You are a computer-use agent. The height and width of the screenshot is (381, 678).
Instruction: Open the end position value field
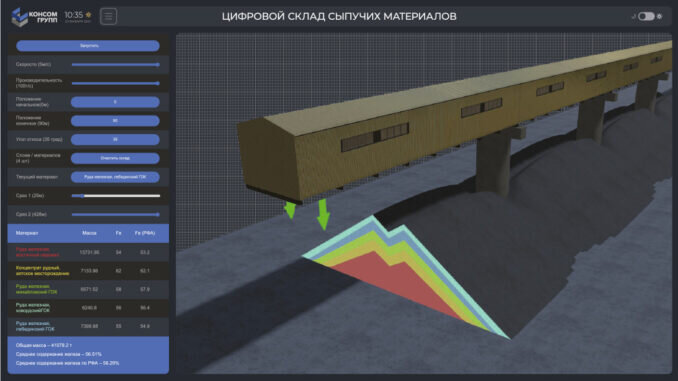(x=115, y=121)
